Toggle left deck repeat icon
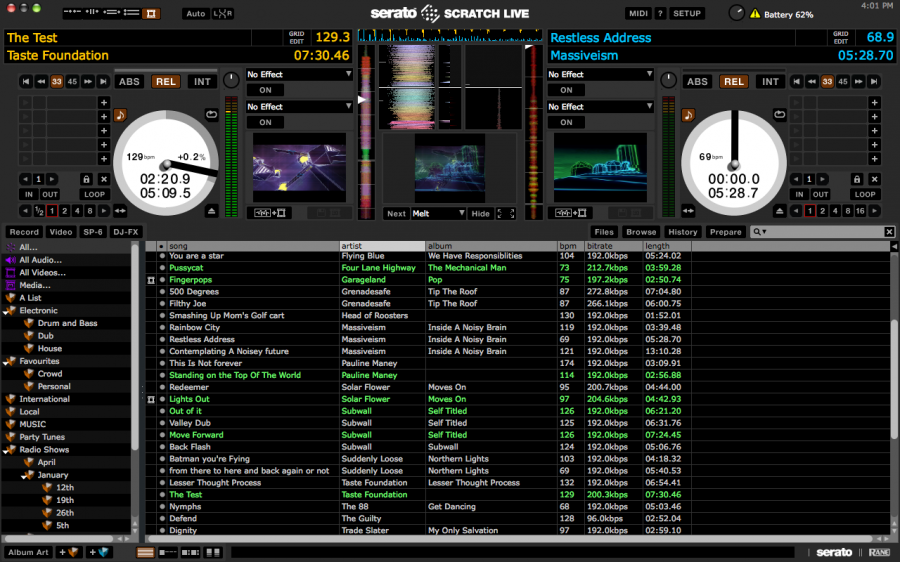The image size is (900, 562). tap(211, 114)
